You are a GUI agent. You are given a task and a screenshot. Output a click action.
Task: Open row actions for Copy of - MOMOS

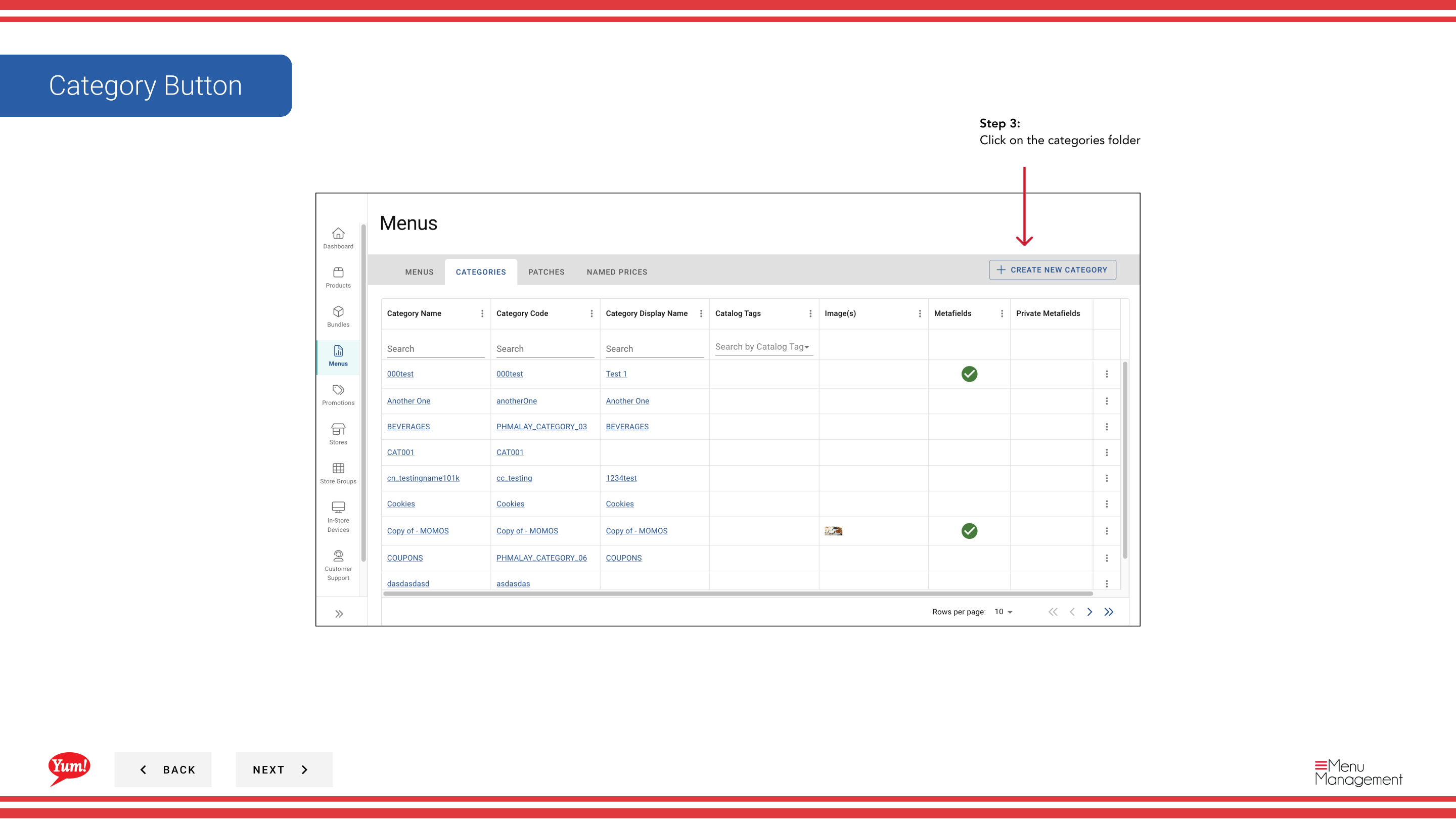[x=1107, y=531]
